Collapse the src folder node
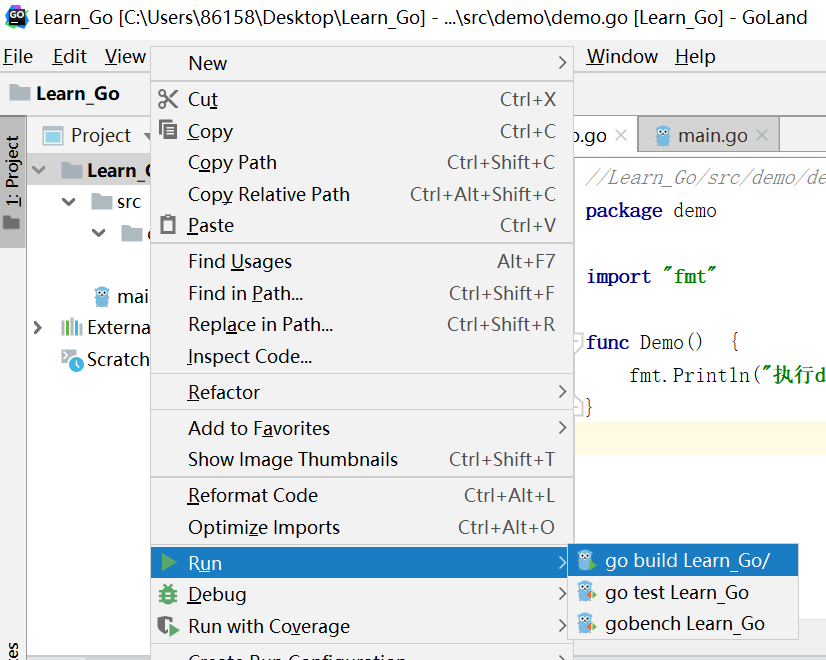Image resolution: width=826 pixels, height=660 pixels. 68,202
